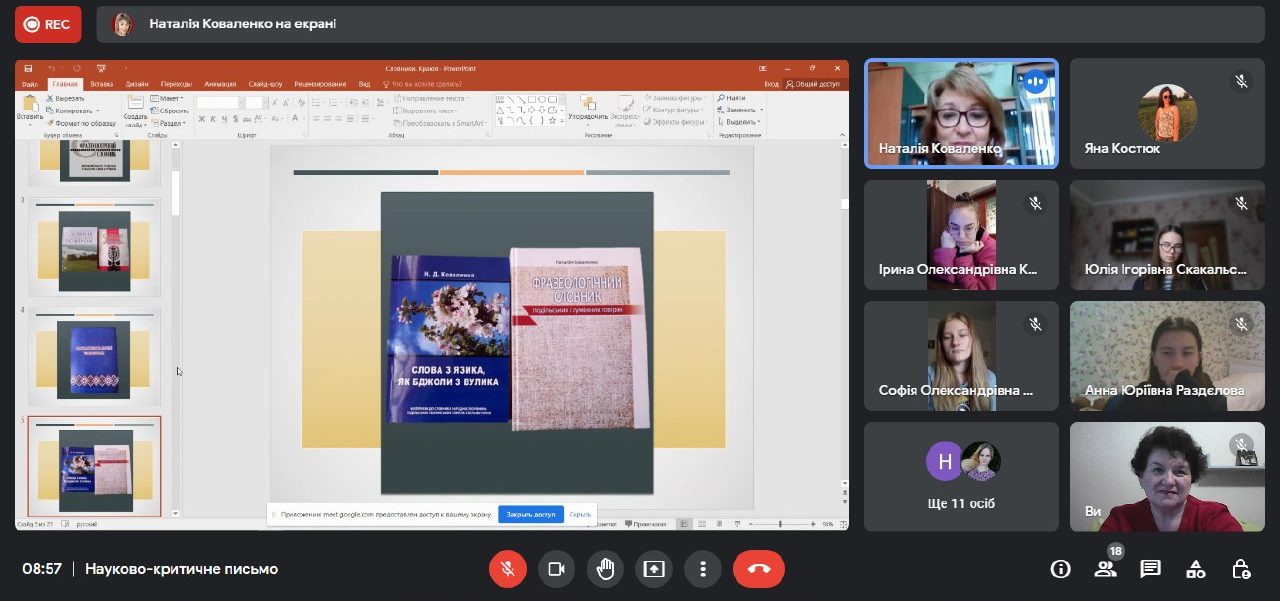
Task: Expand the 'Макет' layout dropdown
Action: coord(168,98)
